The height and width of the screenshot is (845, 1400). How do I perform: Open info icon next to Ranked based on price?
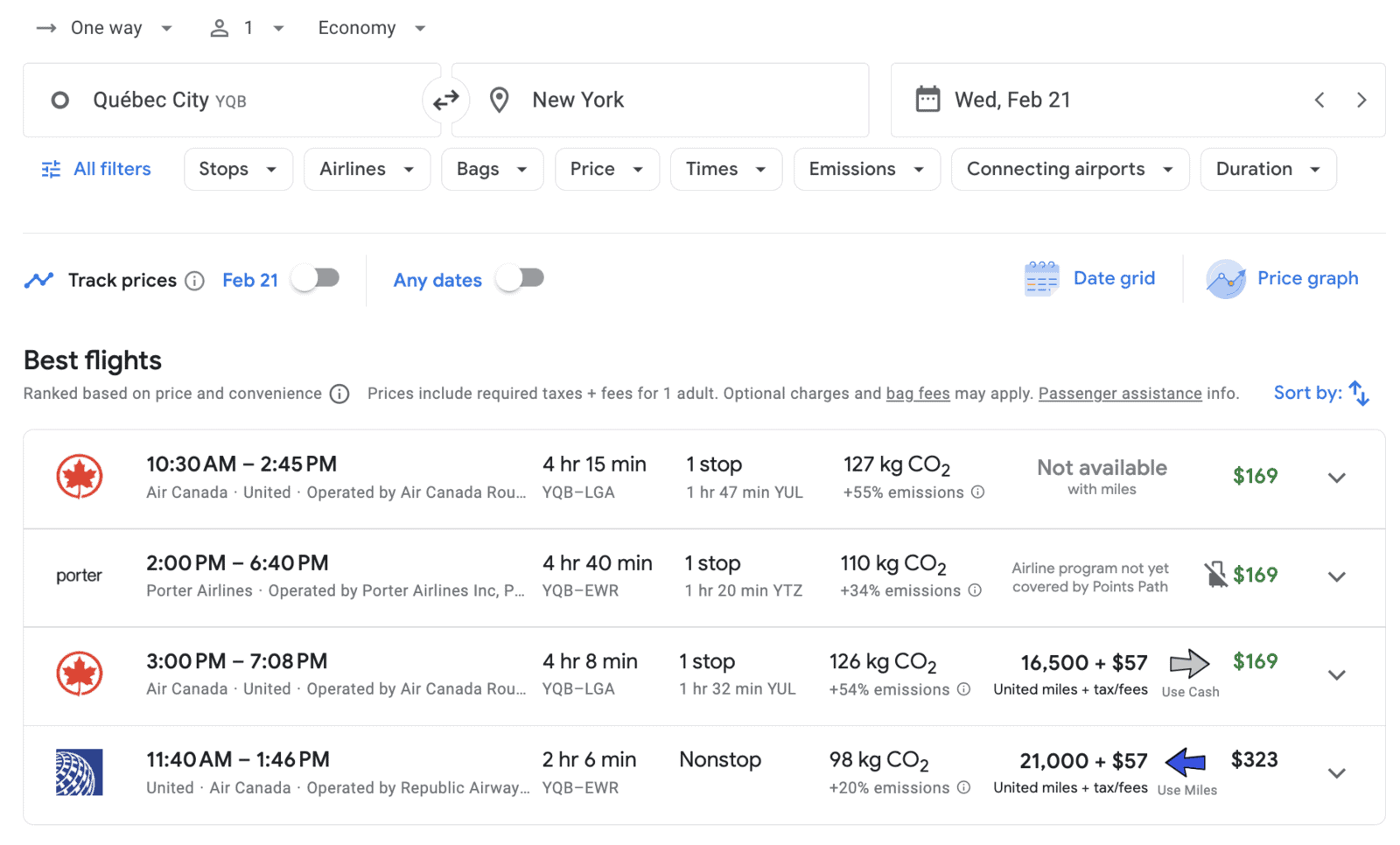coord(339,394)
